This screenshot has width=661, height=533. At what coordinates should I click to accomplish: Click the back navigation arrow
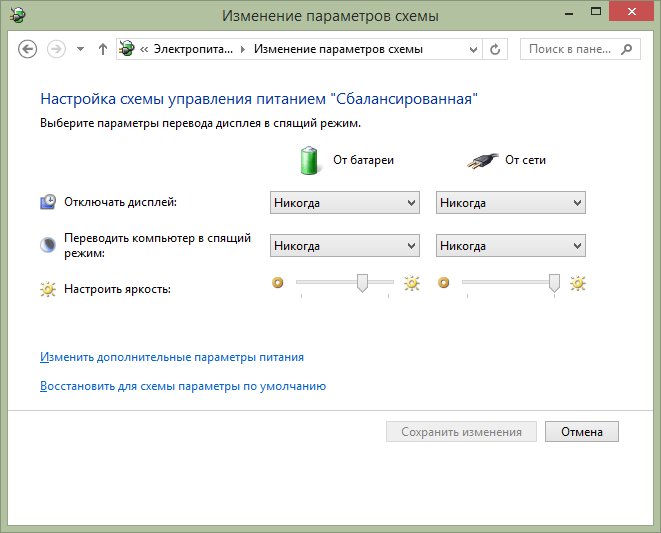[x=28, y=49]
